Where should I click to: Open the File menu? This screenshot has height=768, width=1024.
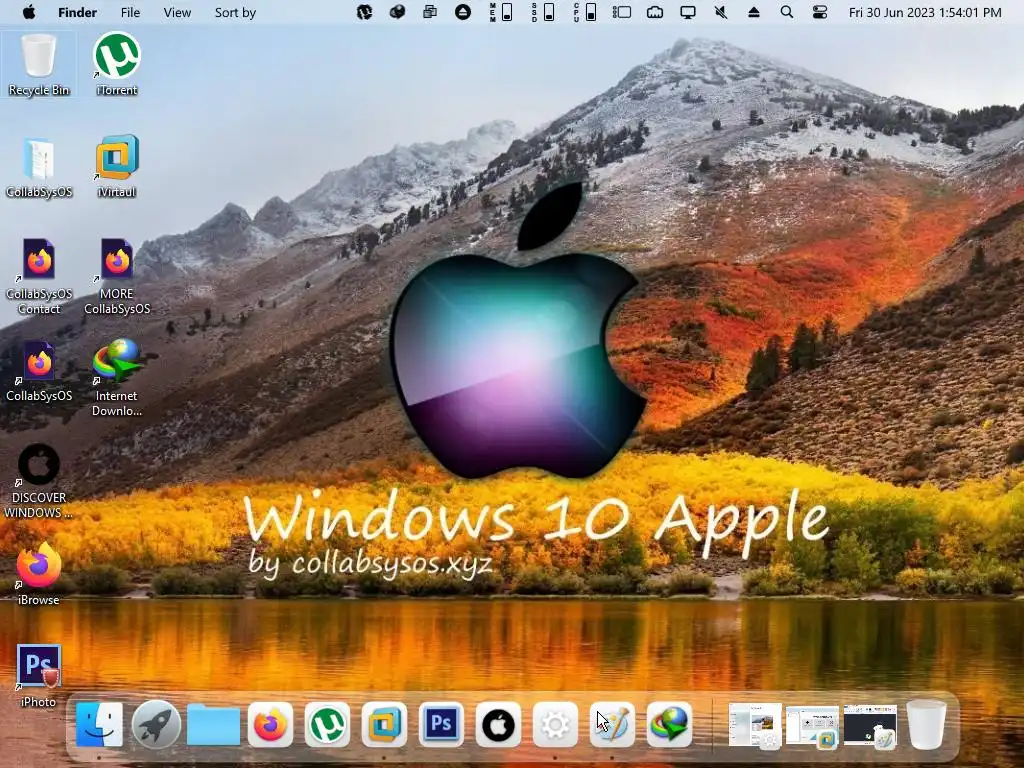coord(130,12)
